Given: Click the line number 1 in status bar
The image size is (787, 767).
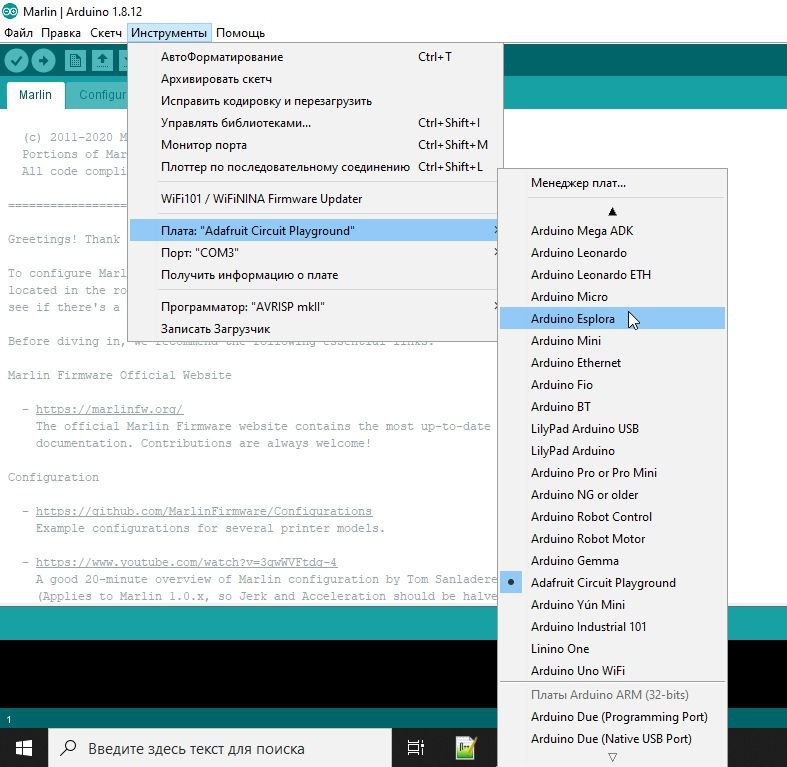Looking at the screenshot, I should coord(9,719).
